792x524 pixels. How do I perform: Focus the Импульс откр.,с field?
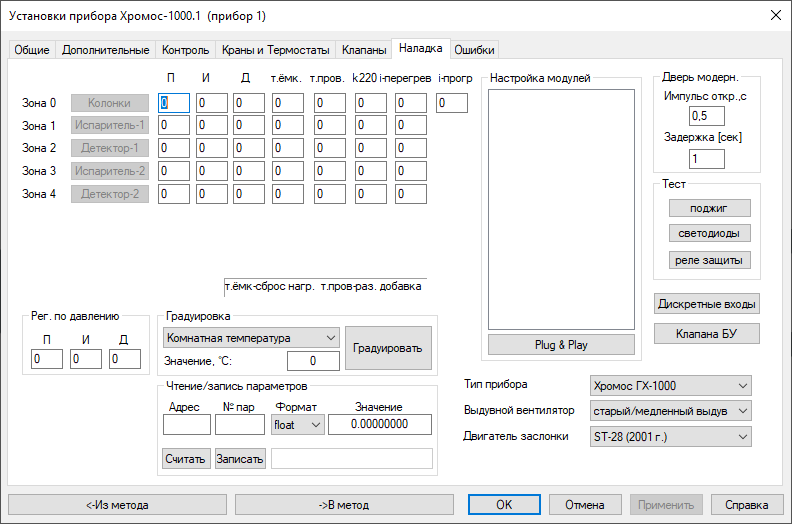coord(707,116)
